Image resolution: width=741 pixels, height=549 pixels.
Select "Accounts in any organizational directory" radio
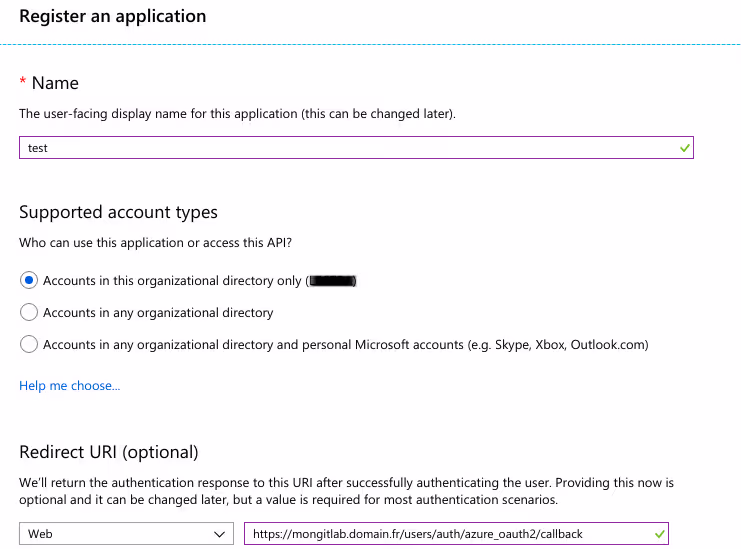pos(29,313)
